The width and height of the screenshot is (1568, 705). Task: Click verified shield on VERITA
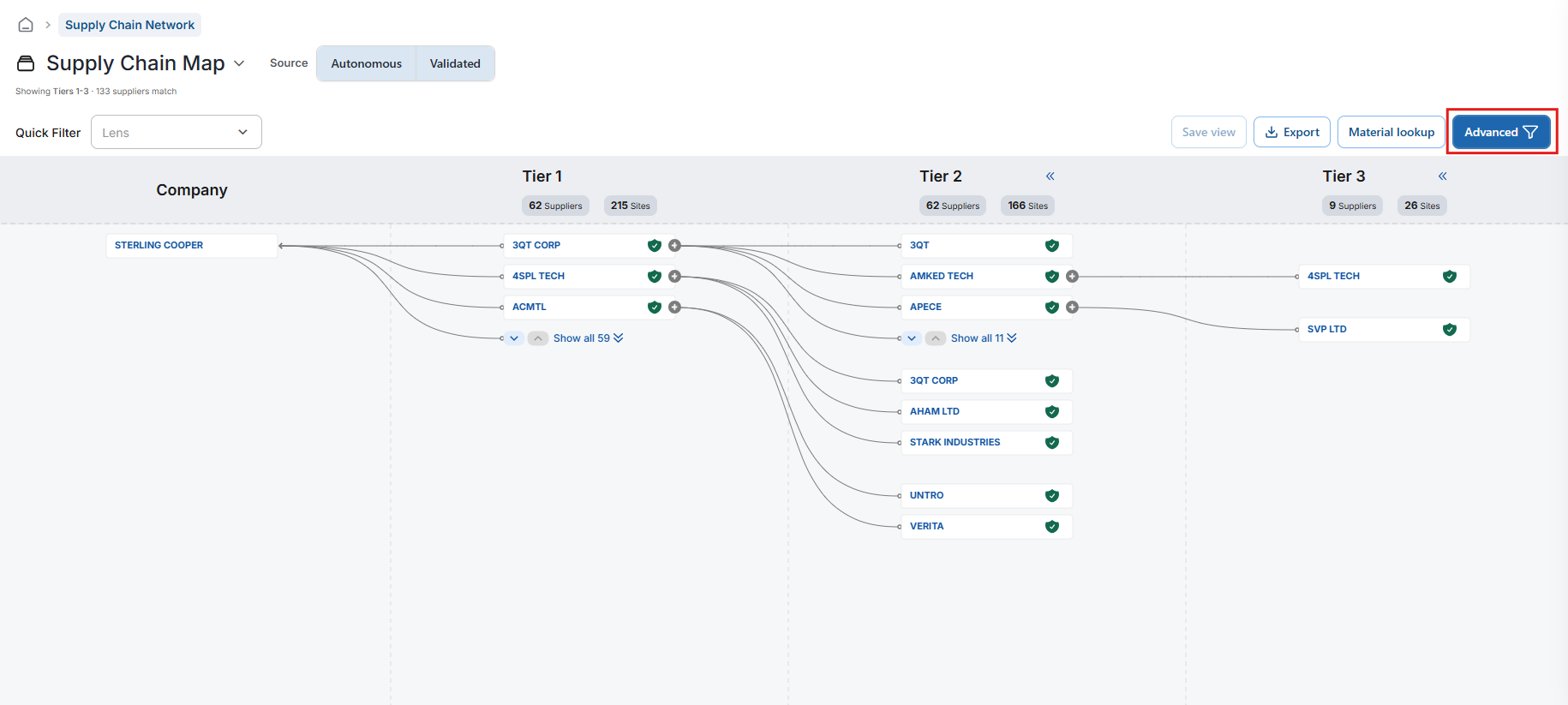pos(1052,527)
